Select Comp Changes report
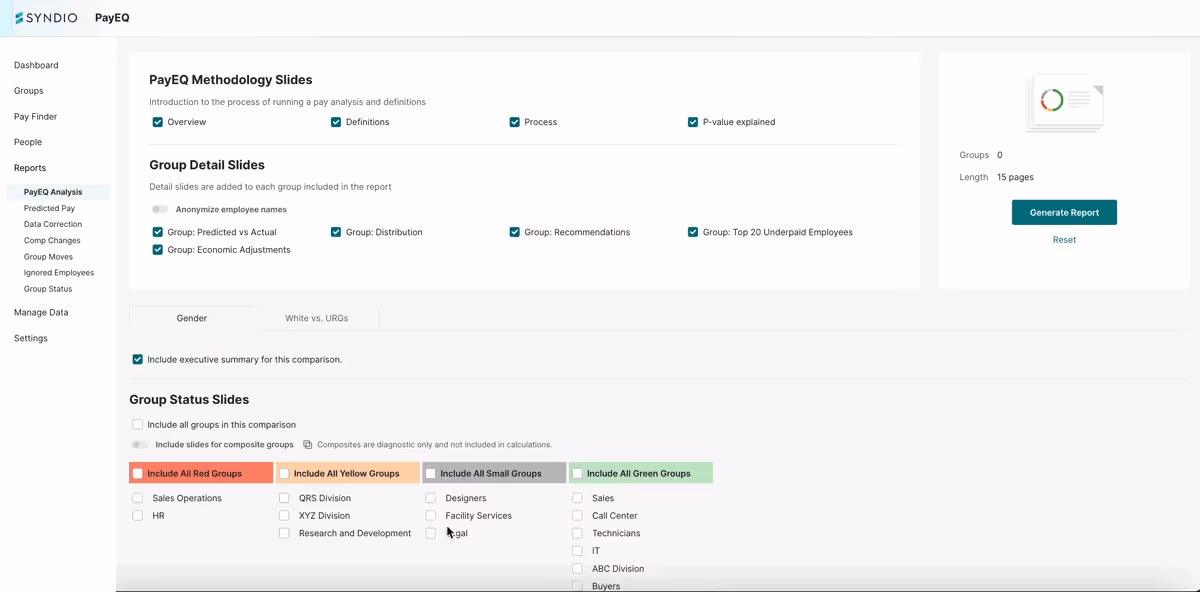This screenshot has height=592, width=1200. tap(52, 240)
